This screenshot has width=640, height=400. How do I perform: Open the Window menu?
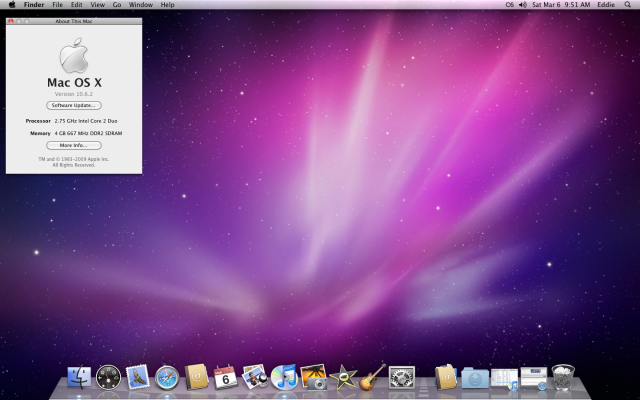click(x=141, y=4)
